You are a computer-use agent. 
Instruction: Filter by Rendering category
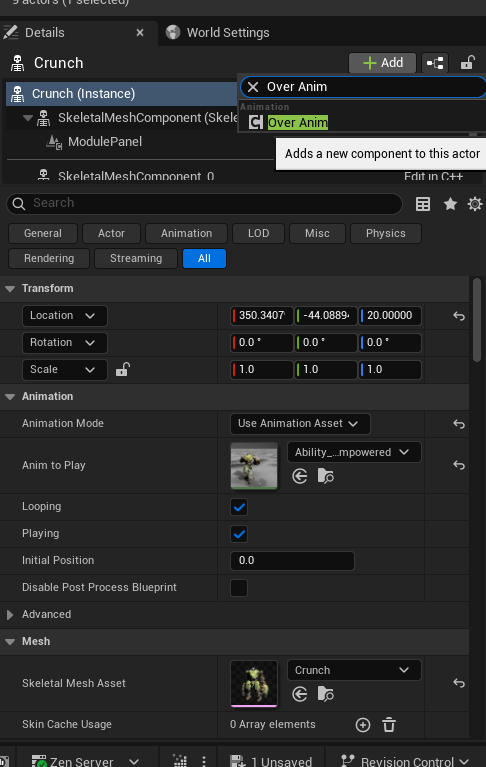pyautogui.click(x=49, y=258)
